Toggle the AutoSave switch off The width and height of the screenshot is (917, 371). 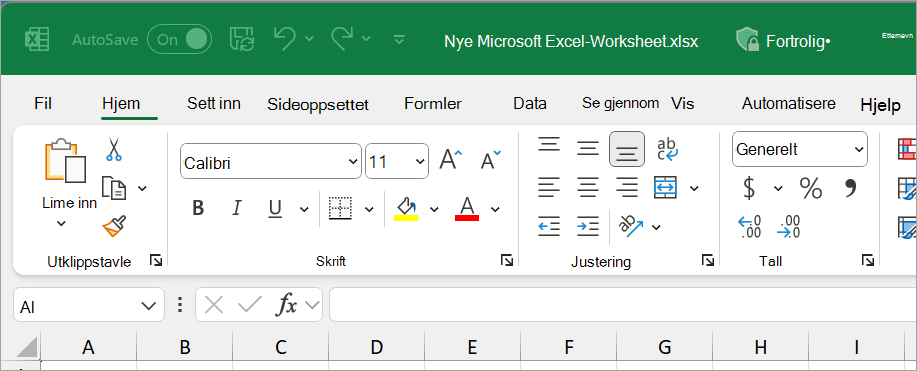pos(180,40)
